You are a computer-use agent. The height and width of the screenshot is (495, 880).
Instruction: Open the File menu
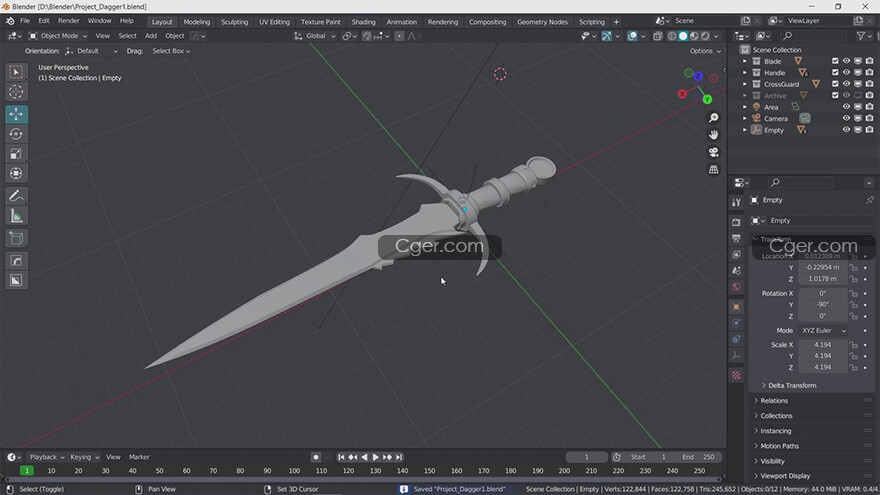(25, 21)
